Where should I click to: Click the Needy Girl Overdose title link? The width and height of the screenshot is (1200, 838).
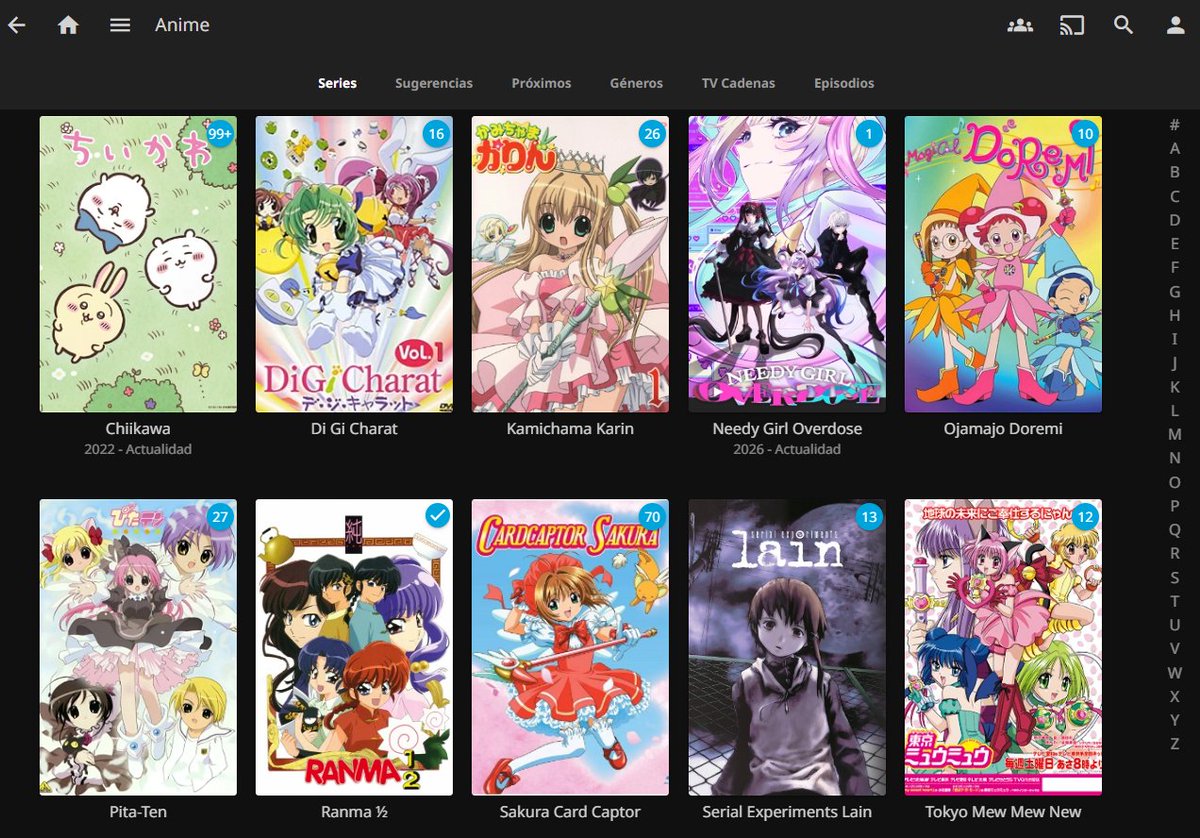tap(787, 428)
